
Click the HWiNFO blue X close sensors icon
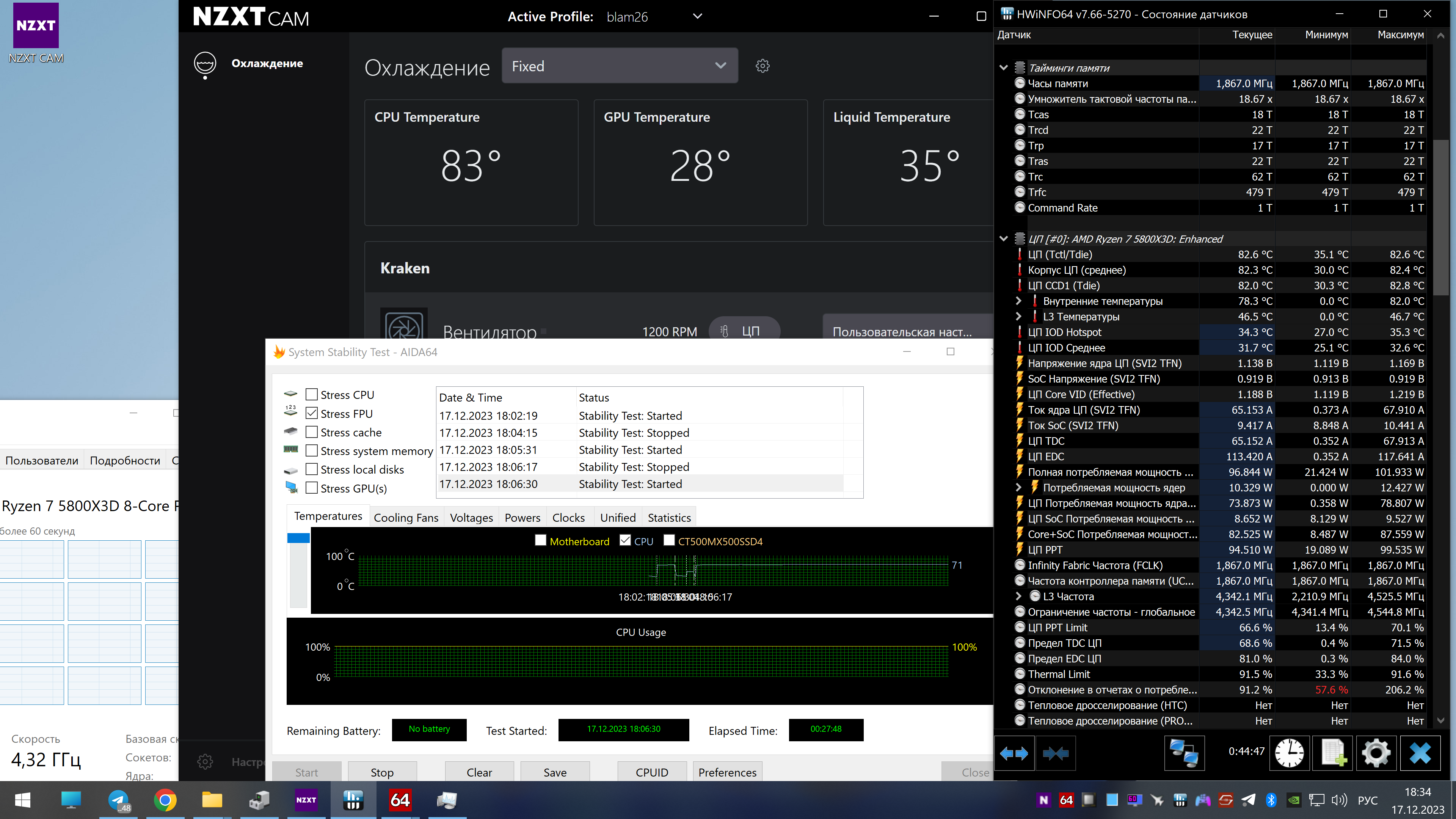(x=1419, y=753)
